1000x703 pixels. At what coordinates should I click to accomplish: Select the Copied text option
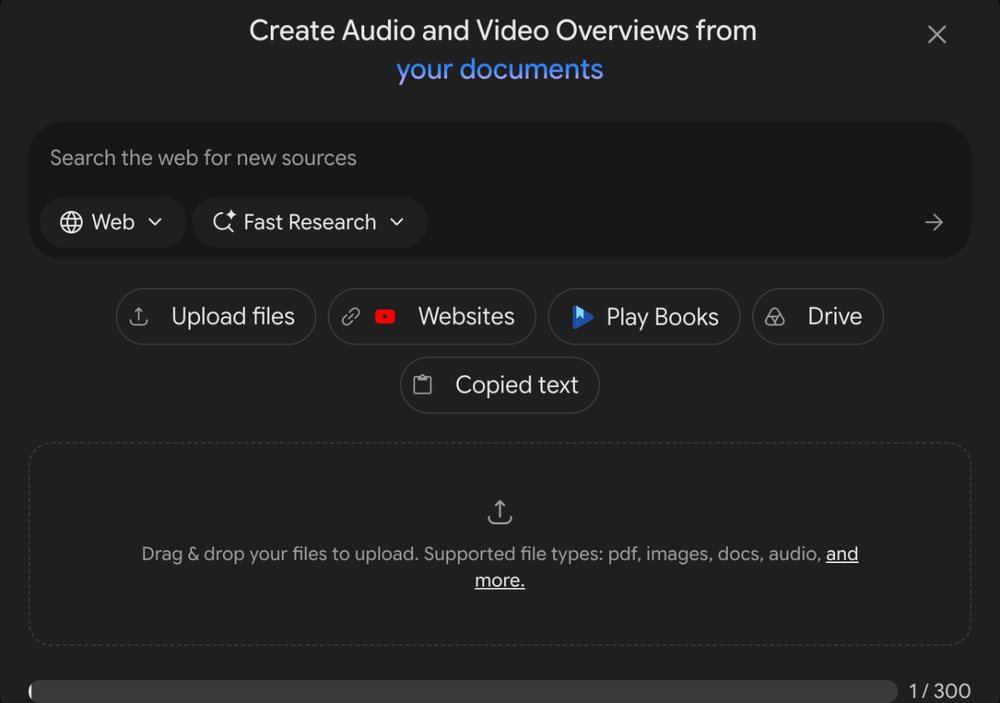[x=499, y=385]
